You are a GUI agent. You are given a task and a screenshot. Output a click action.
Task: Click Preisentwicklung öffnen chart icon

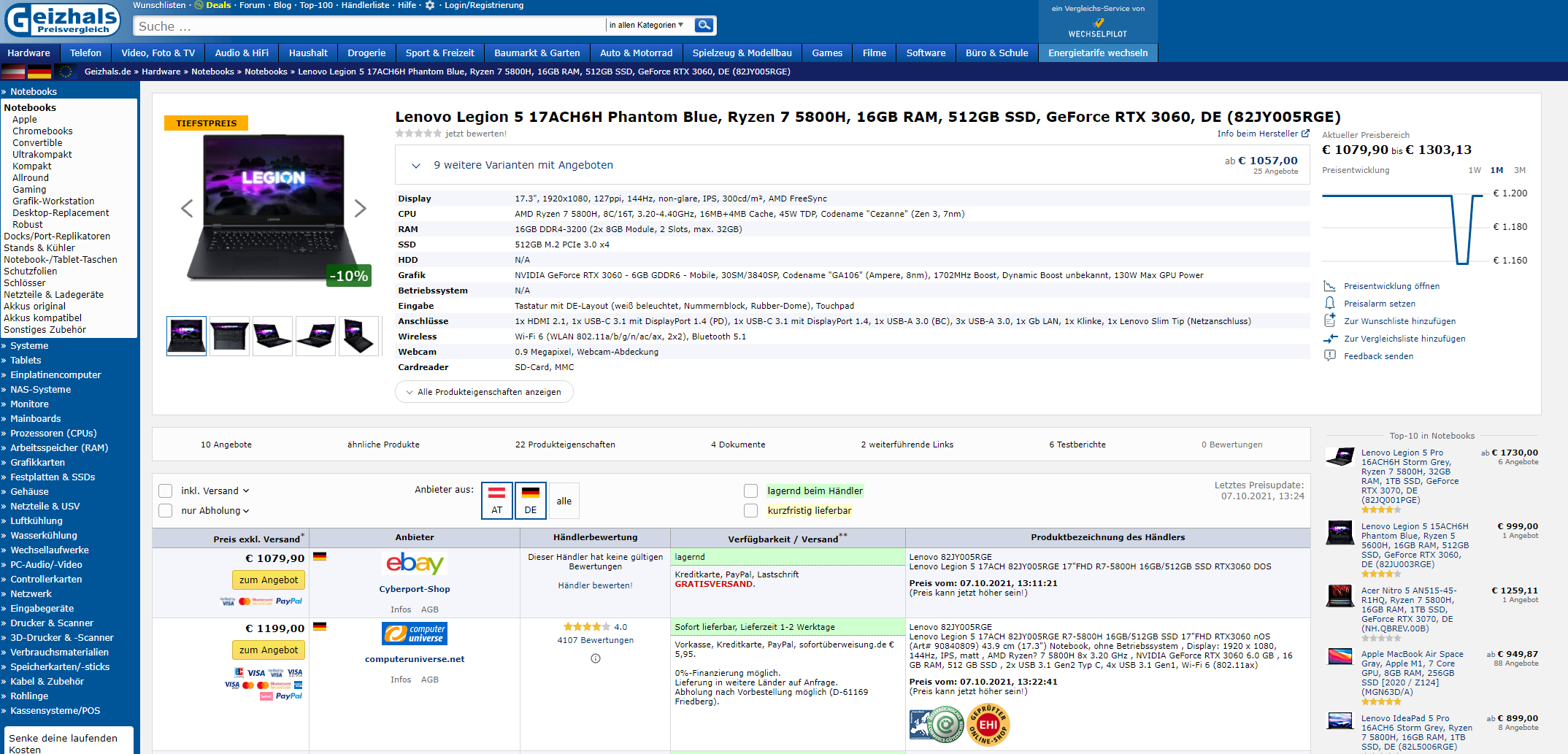click(x=1330, y=286)
